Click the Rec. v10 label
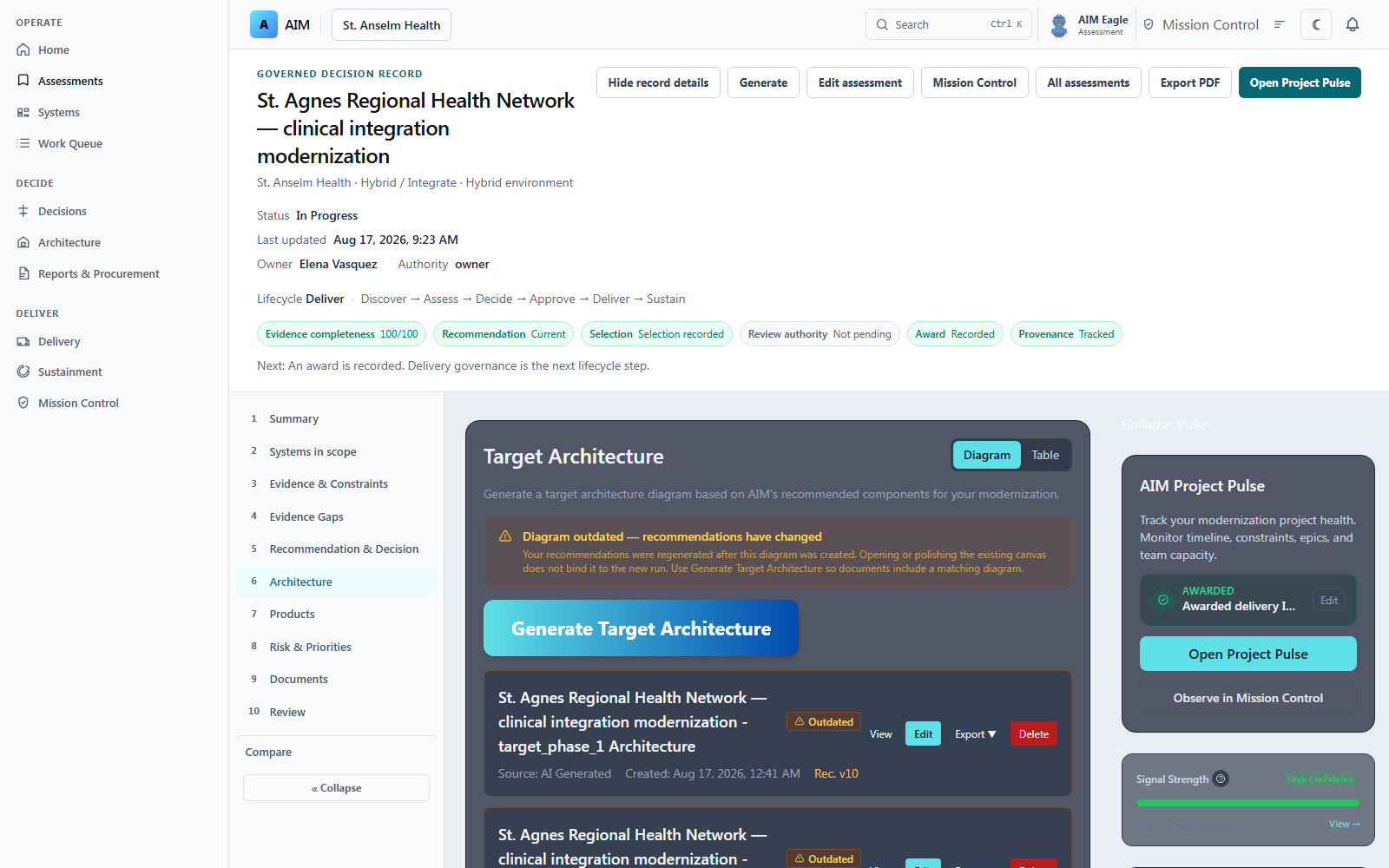This screenshot has width=1389, height=868. [x=836, y=773]
